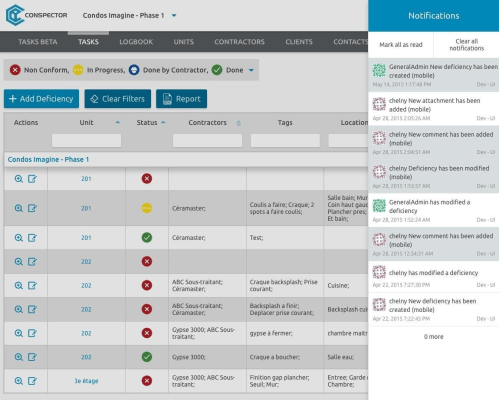Click the In Progress status icon on 201 Coulis row
This screenshot has height=400, width=499.
click(147, 208)
